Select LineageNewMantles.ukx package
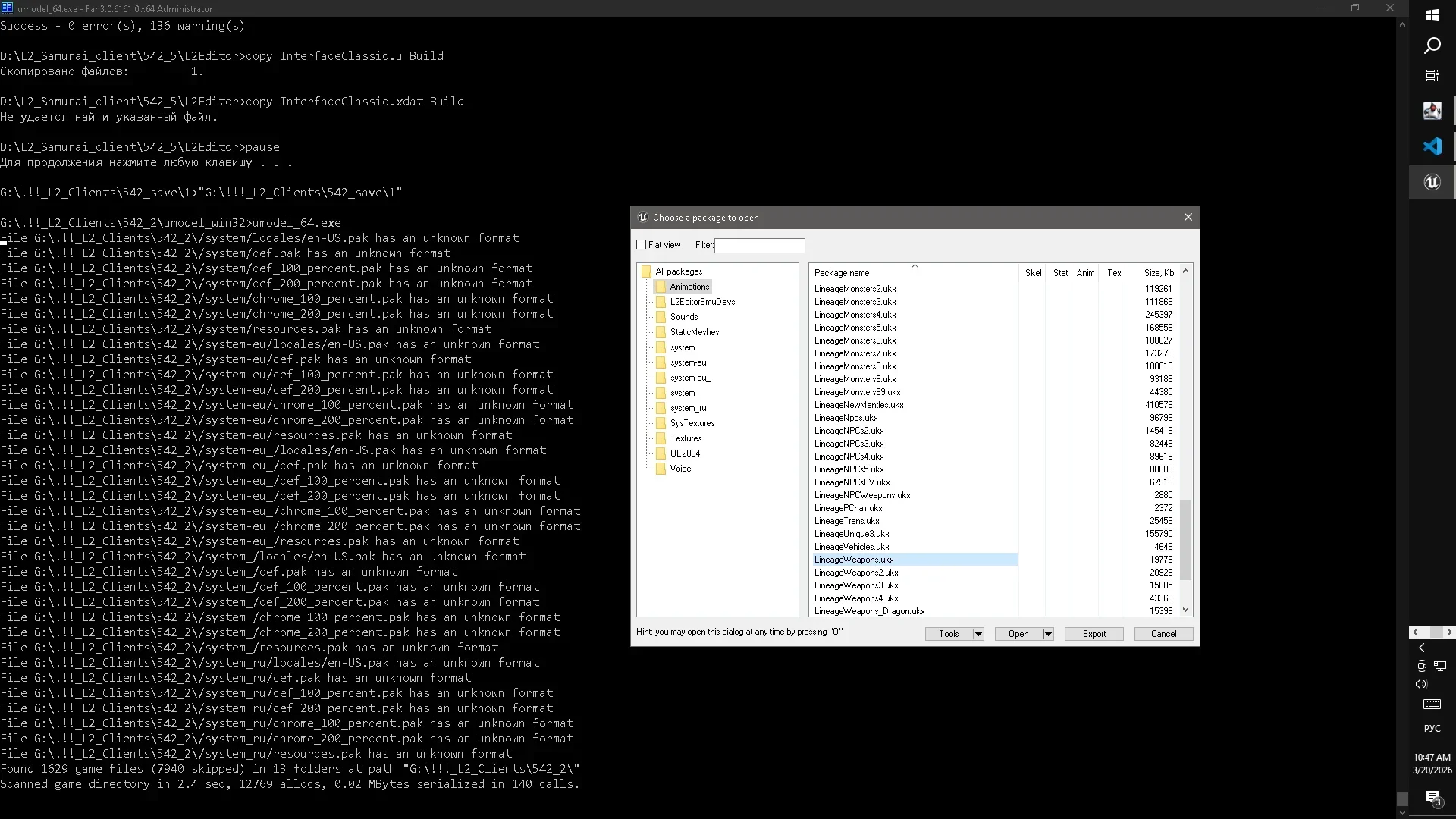Image resolution: width=1456 pixels, height=819 pixels. [x=859, y=405]
